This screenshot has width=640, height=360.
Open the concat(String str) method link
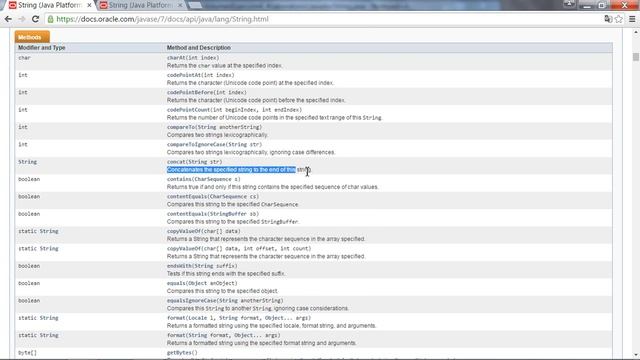coord(195,162)
